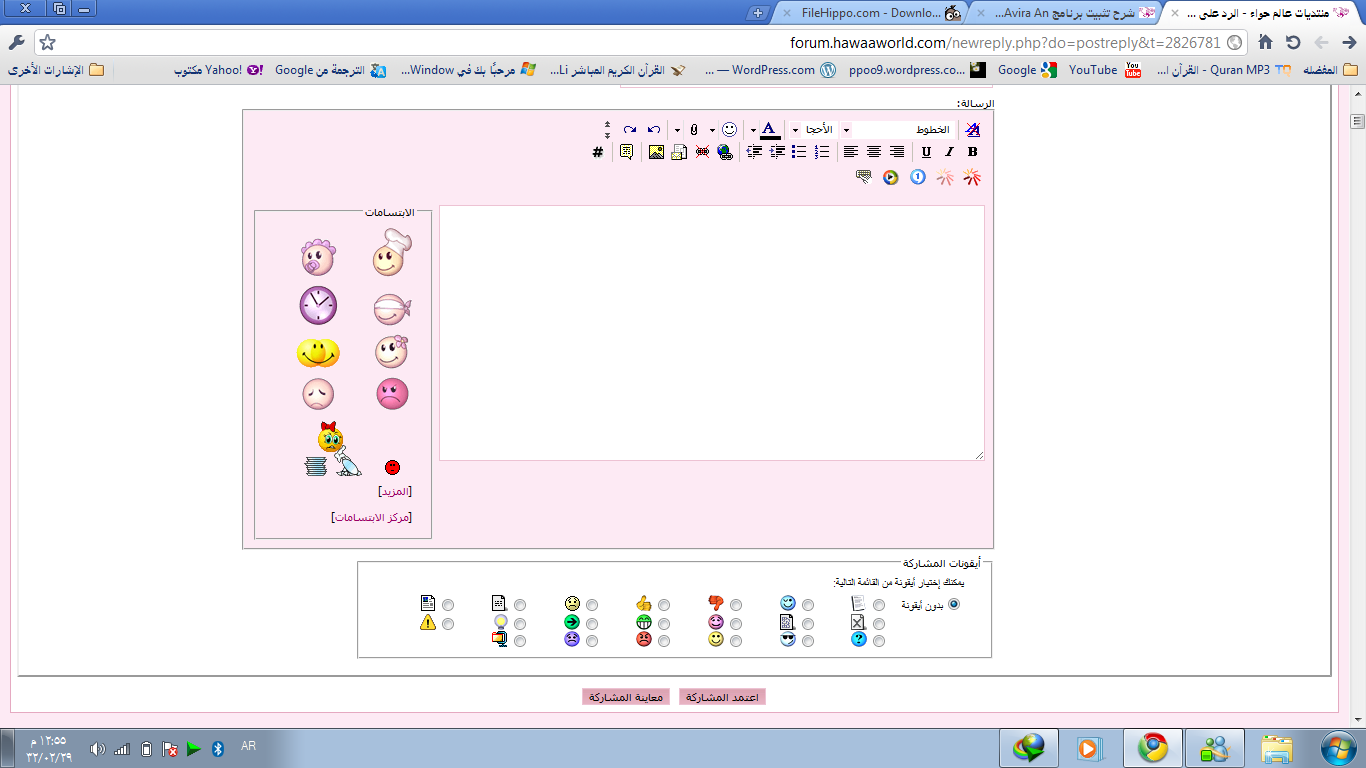
Task: Select the 'بدون أيقونة' radio button
Action: pos(953,604)
